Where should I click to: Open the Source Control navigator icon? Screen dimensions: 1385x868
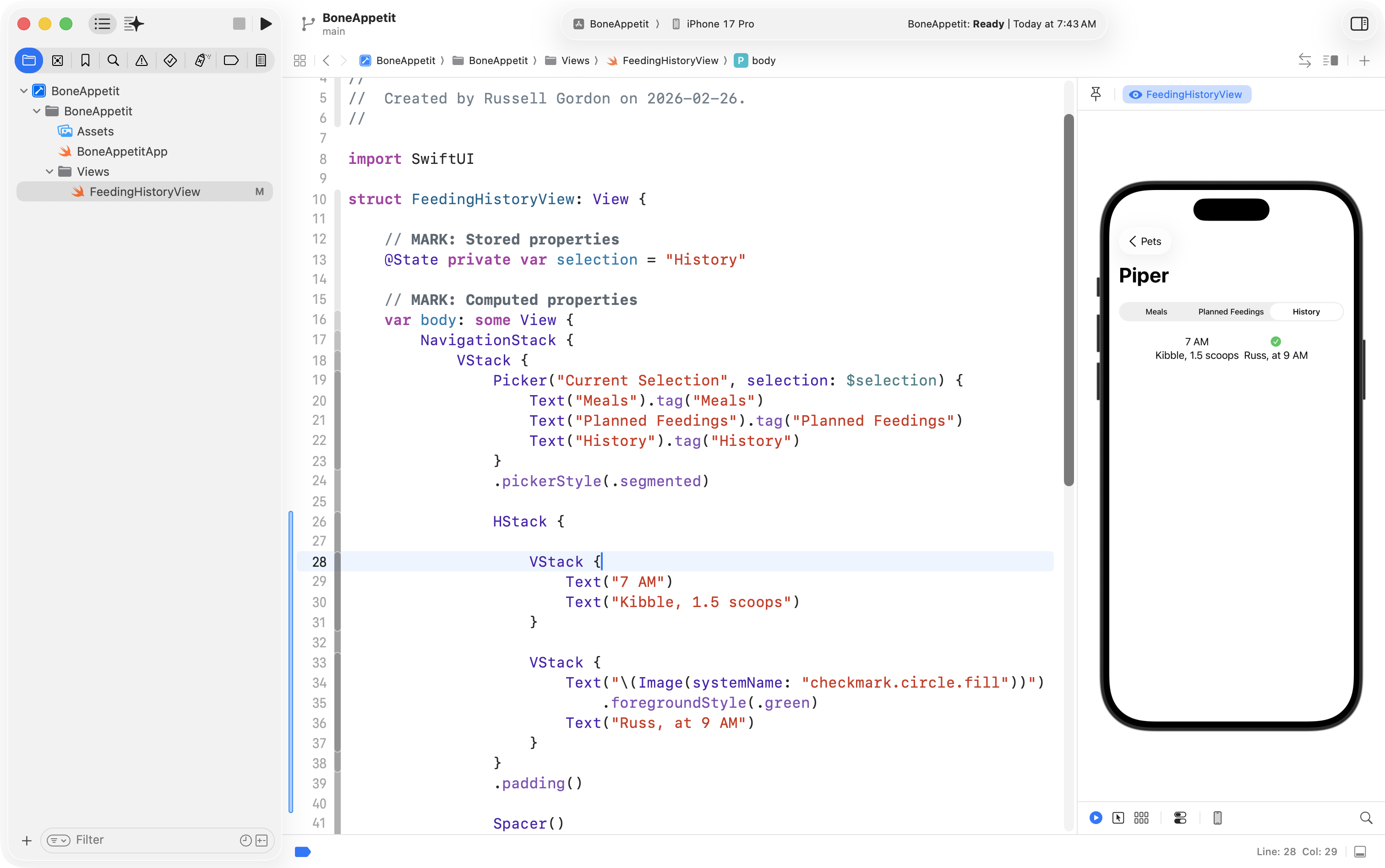pos(57,60)
